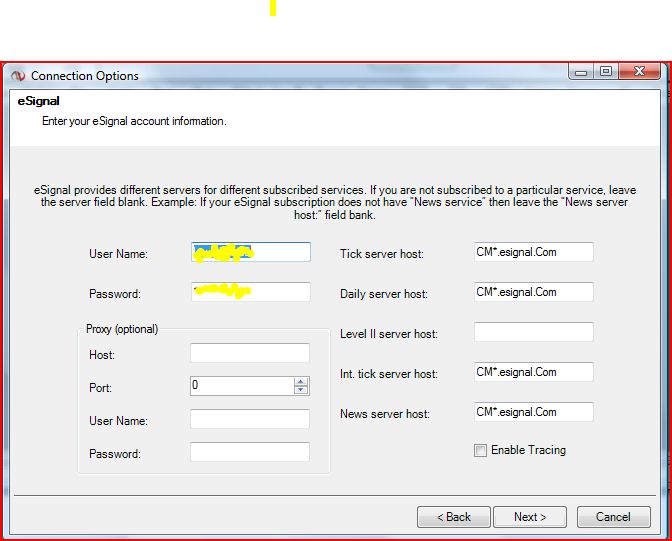This screenshot has width=672, height=541.
Task: Minimize the Connection Options window
Action: 581,72
